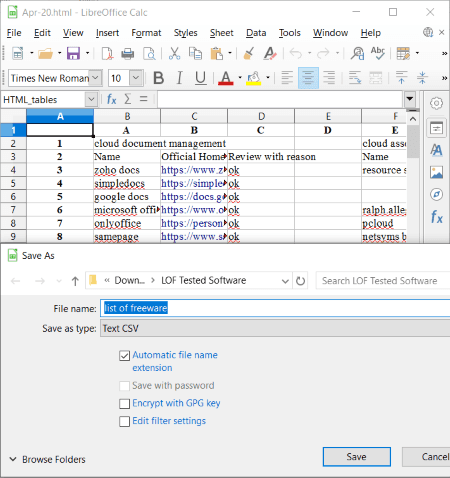Open the Name Box dropdown
Image resolution: width=450 pixels, height=478 pixels.
[91, 99]
